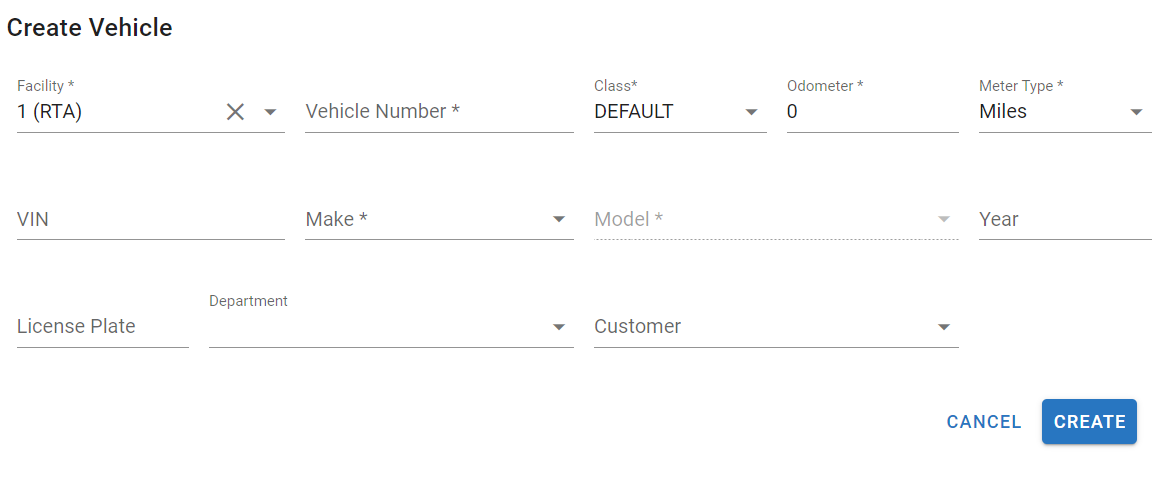Cancel the Create Vehicle dialog
Viewport: 1171px width, 482px height.
point(984,422)
